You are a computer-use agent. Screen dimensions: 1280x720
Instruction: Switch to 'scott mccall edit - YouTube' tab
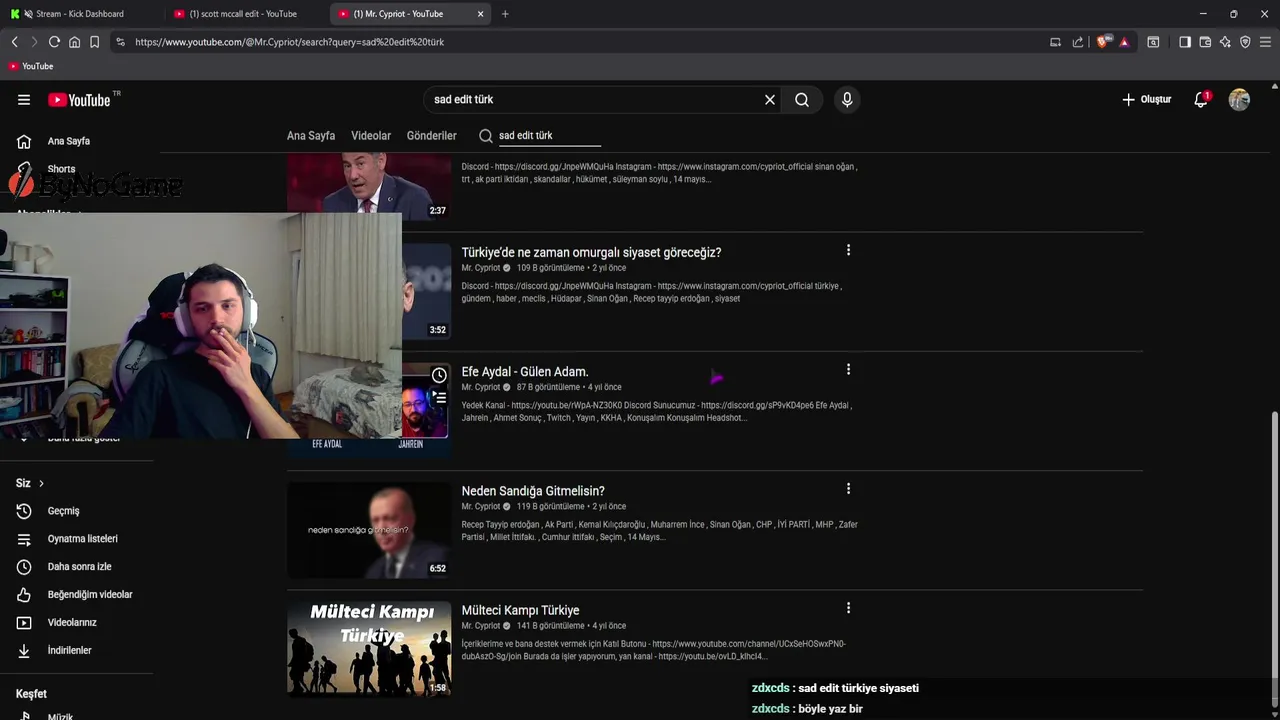click(245, 14)
